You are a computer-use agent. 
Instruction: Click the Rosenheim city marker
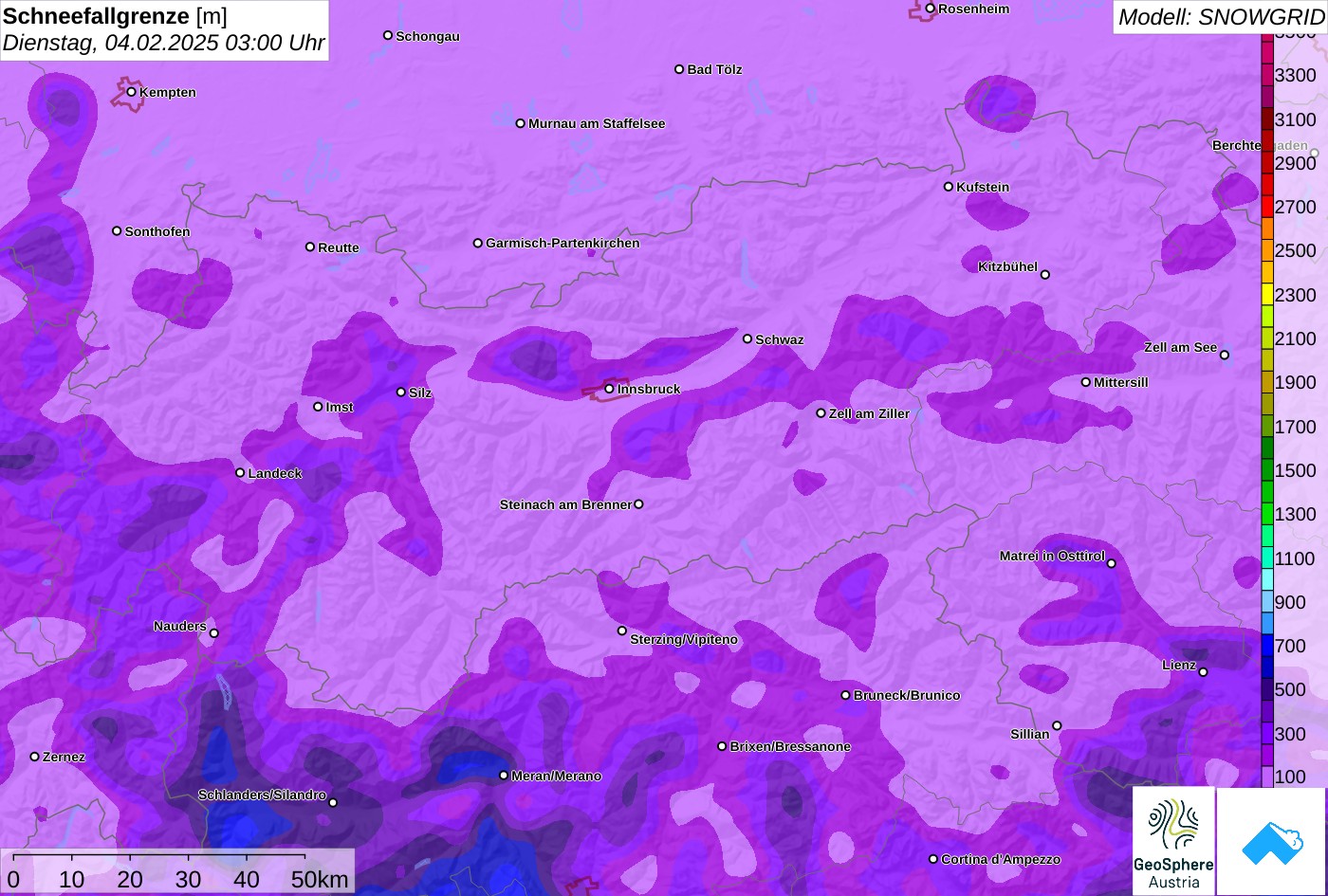[931, 9]
